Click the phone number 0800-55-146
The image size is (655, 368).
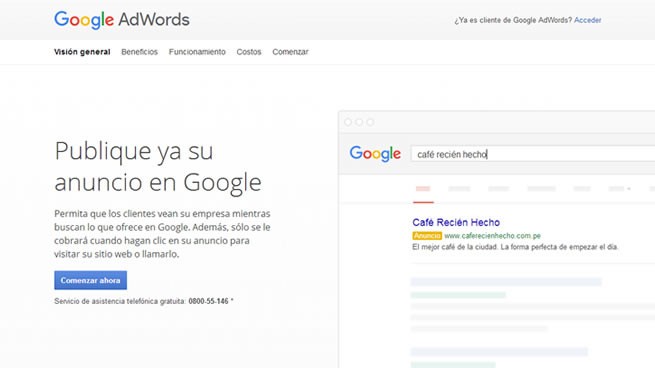coord(208,301)
